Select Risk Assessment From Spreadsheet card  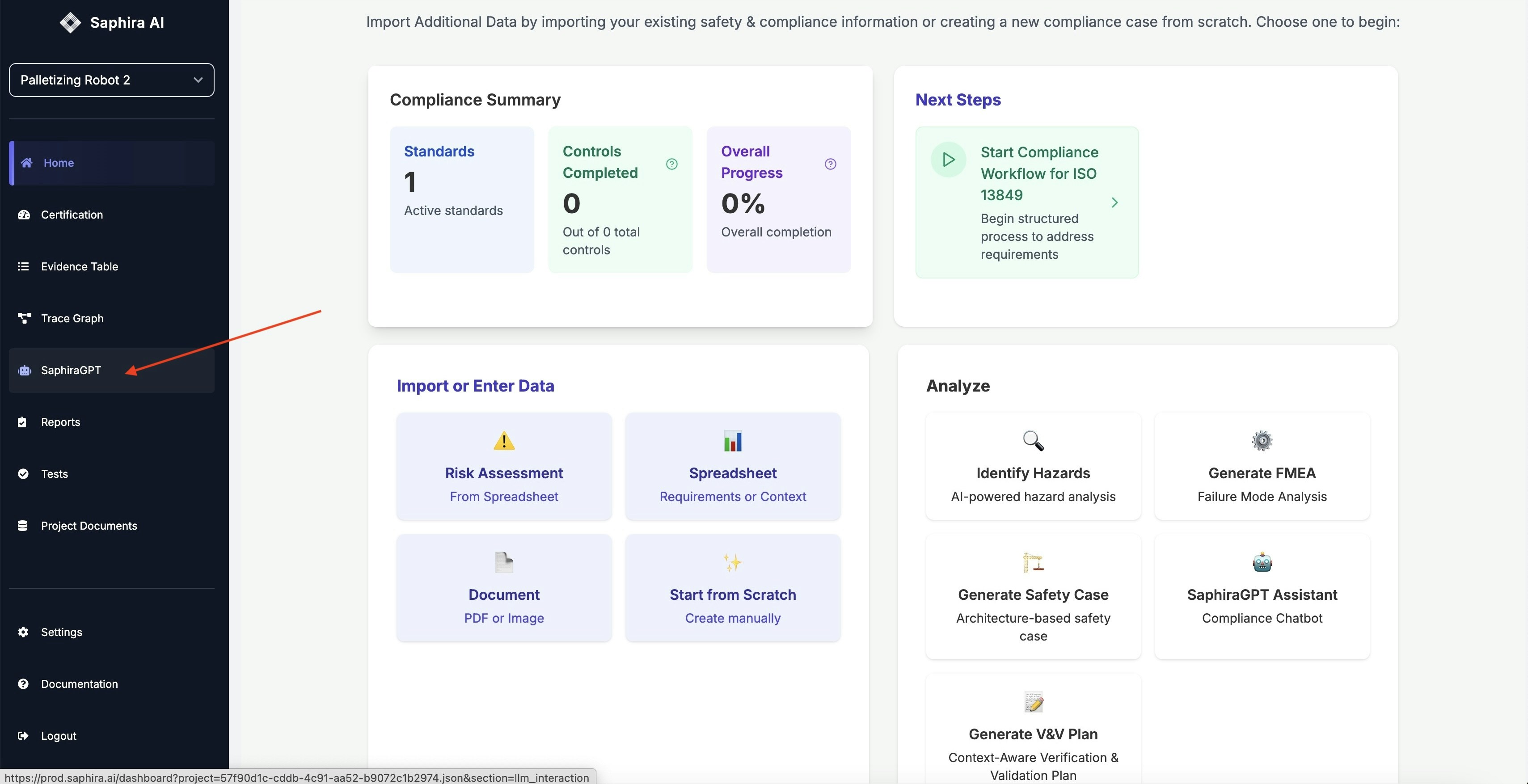click(504, 467)
